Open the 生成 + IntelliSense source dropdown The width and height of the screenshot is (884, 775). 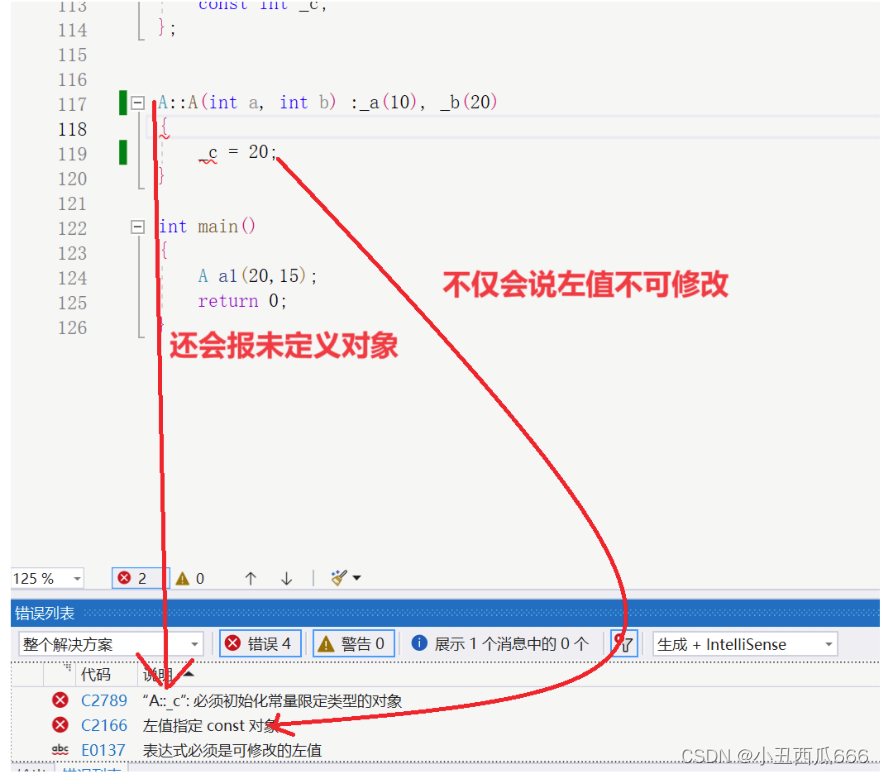[744, 644]
